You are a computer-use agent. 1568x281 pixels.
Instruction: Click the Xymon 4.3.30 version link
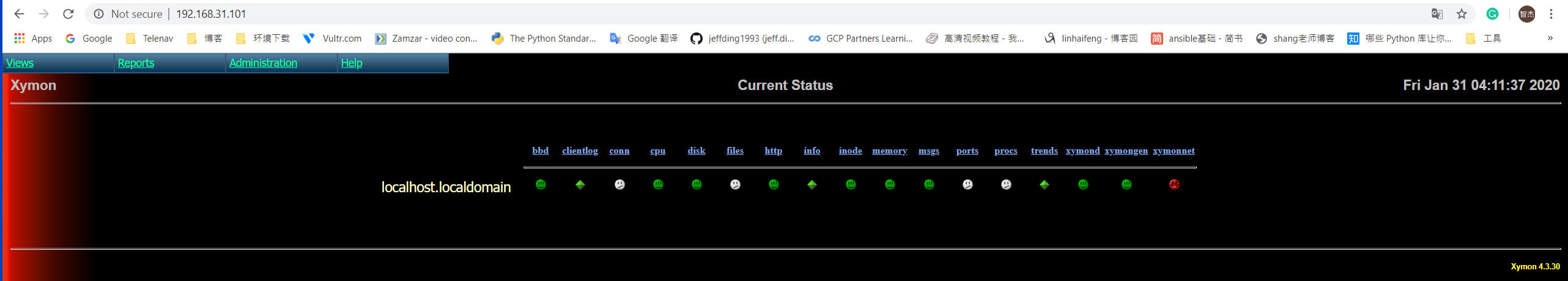pyautogui.click(x=1535, y=266)
